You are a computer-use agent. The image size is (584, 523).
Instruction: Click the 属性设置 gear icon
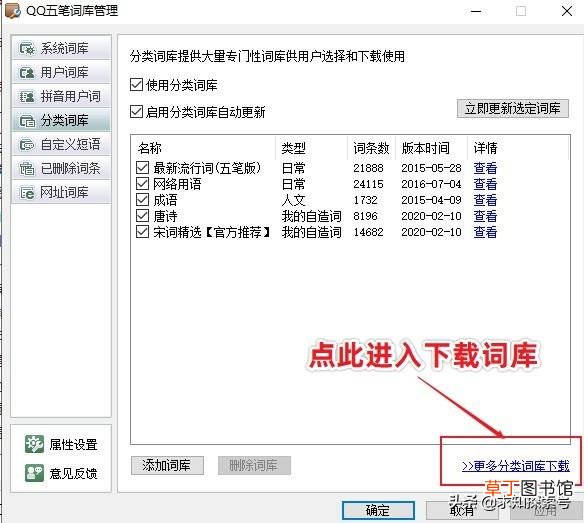[x=34, y=444]
